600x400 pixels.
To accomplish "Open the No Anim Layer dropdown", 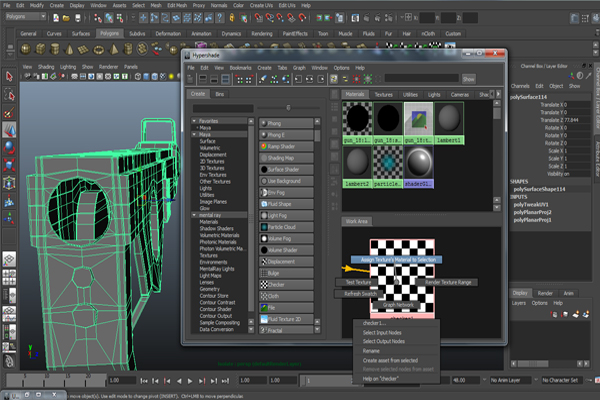I will pos(510,380).
